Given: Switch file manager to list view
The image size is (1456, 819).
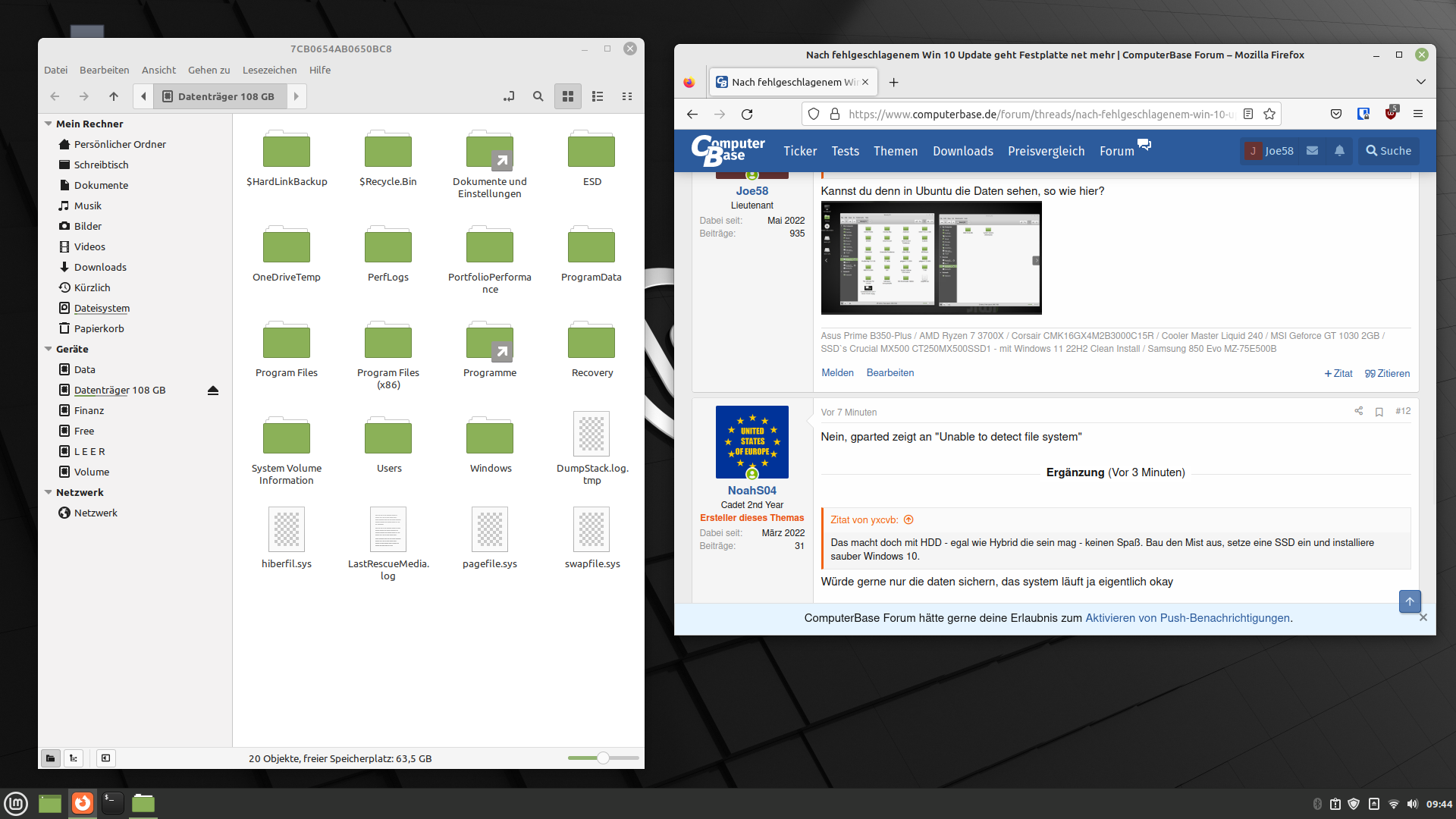Looking at the screenshot, I should point(598,96).
